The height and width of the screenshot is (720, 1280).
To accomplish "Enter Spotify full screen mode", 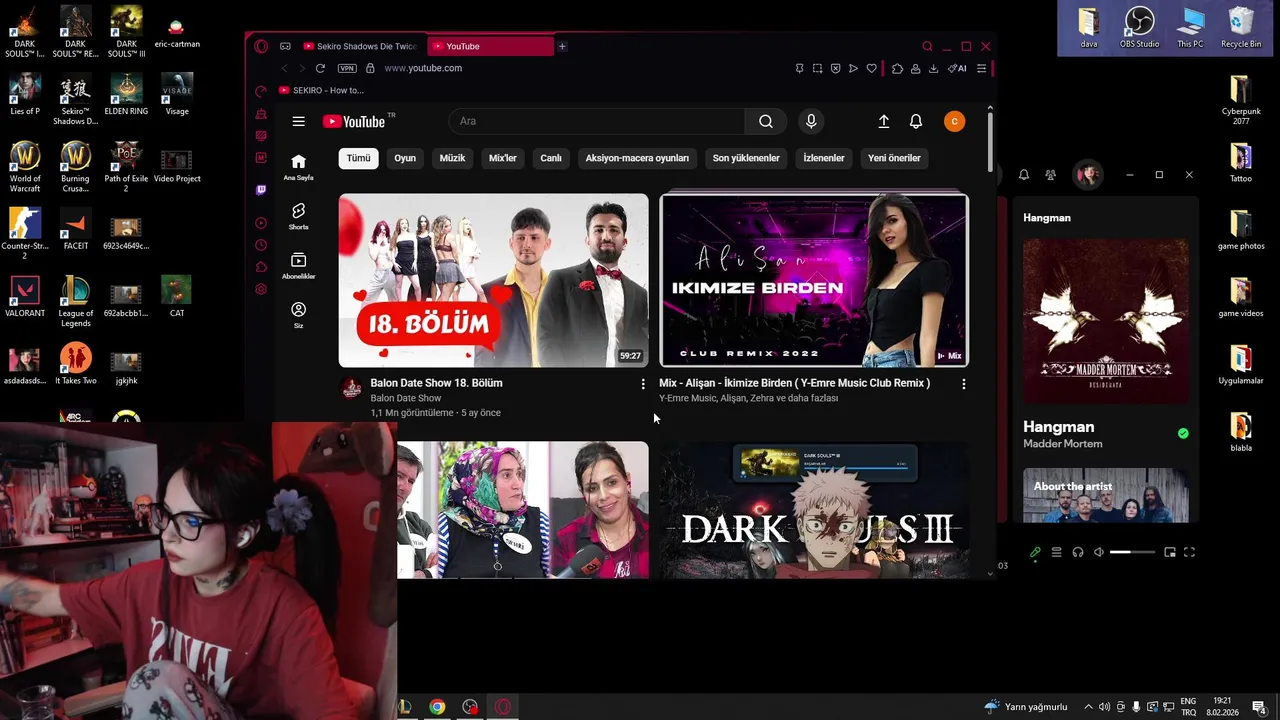I will coord(1189,552).
